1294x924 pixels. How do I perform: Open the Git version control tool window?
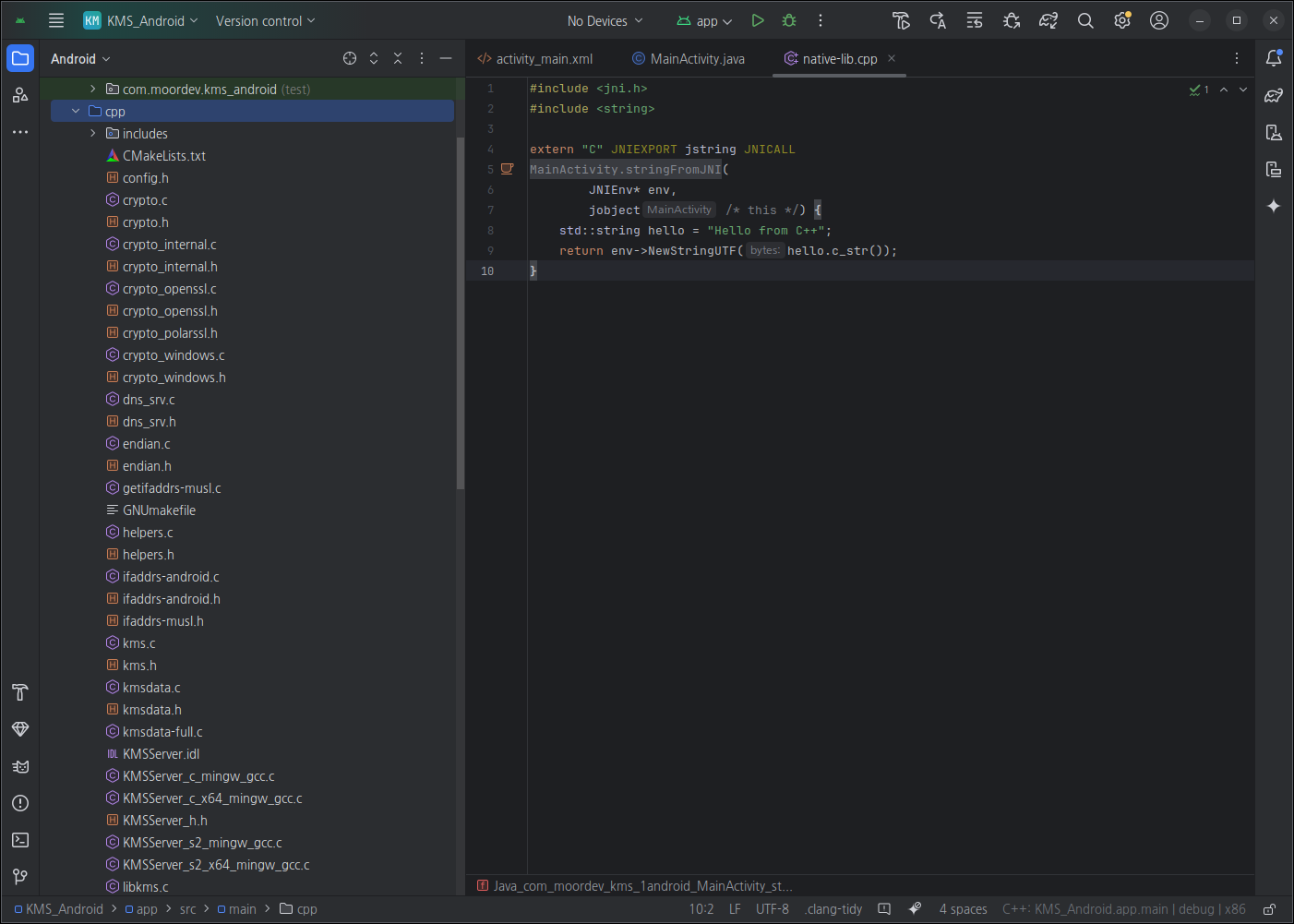pyautogui.click(x=20, y=877)
